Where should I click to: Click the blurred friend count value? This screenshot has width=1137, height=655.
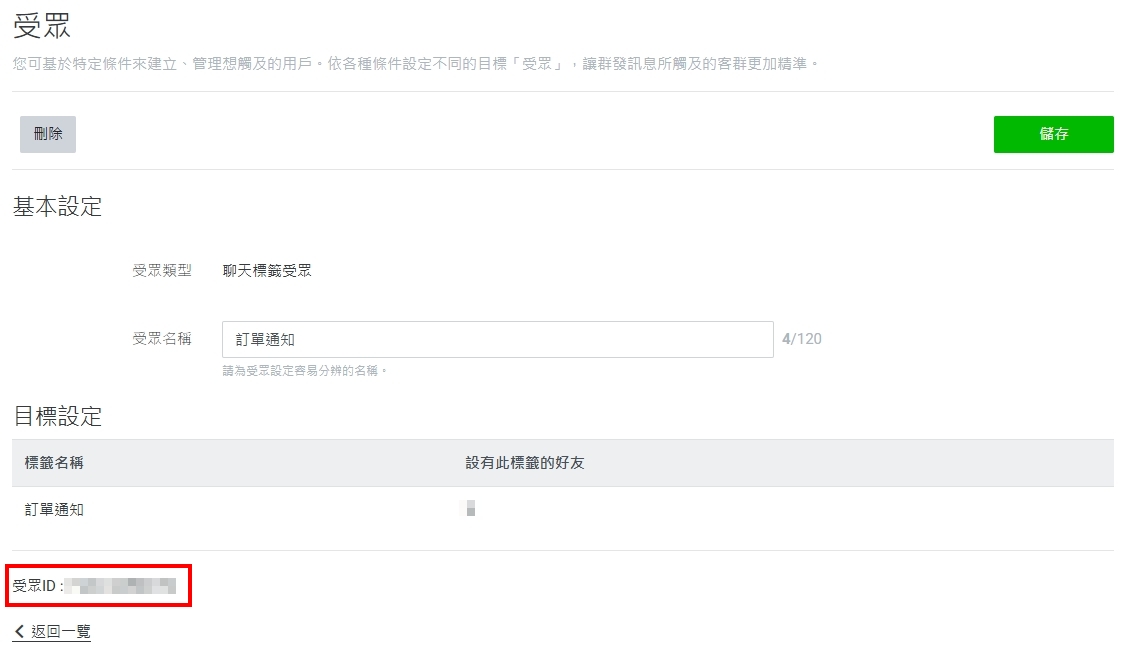tap(468, 509)
